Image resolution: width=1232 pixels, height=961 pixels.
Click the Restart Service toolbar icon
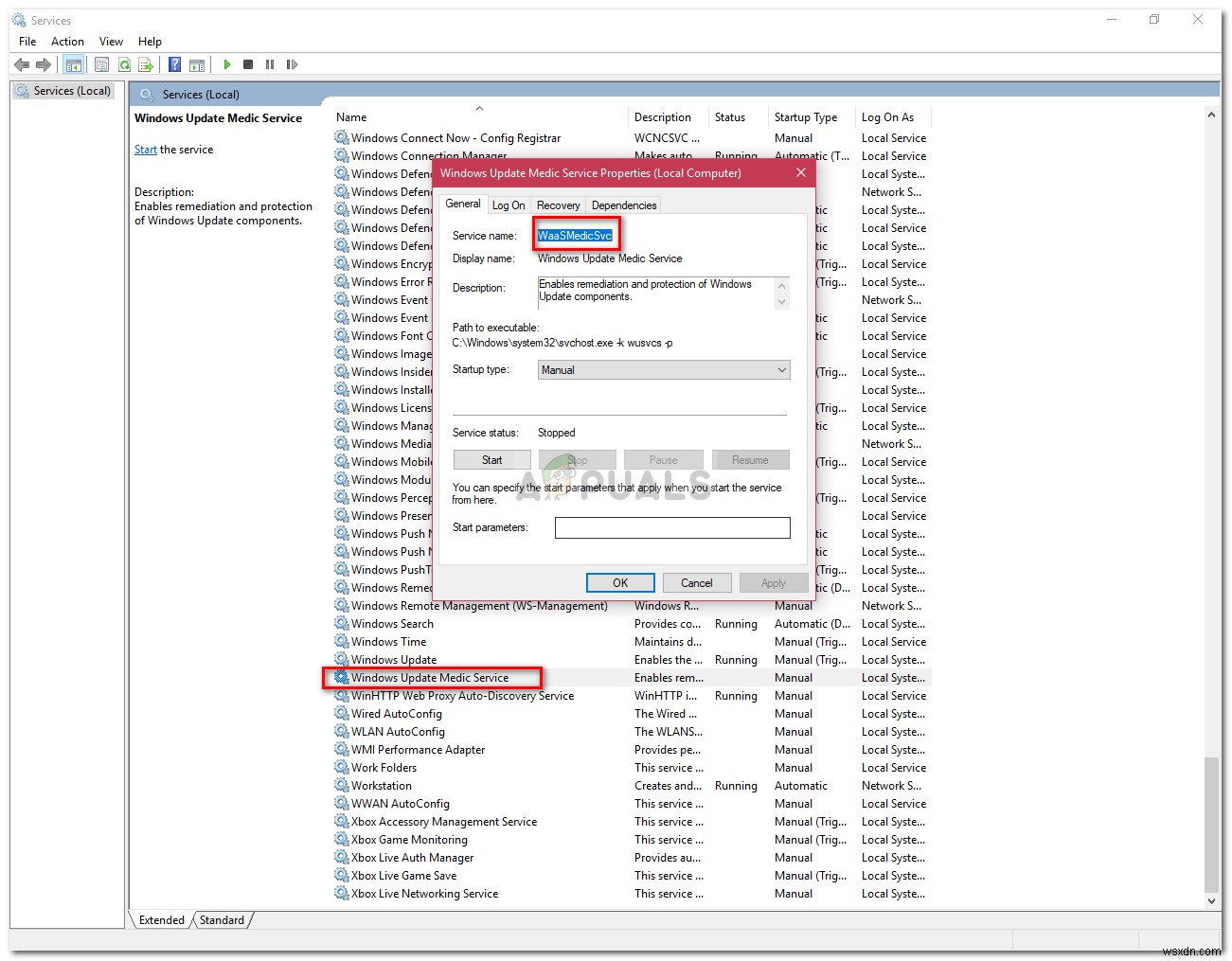tap(292, 64)
